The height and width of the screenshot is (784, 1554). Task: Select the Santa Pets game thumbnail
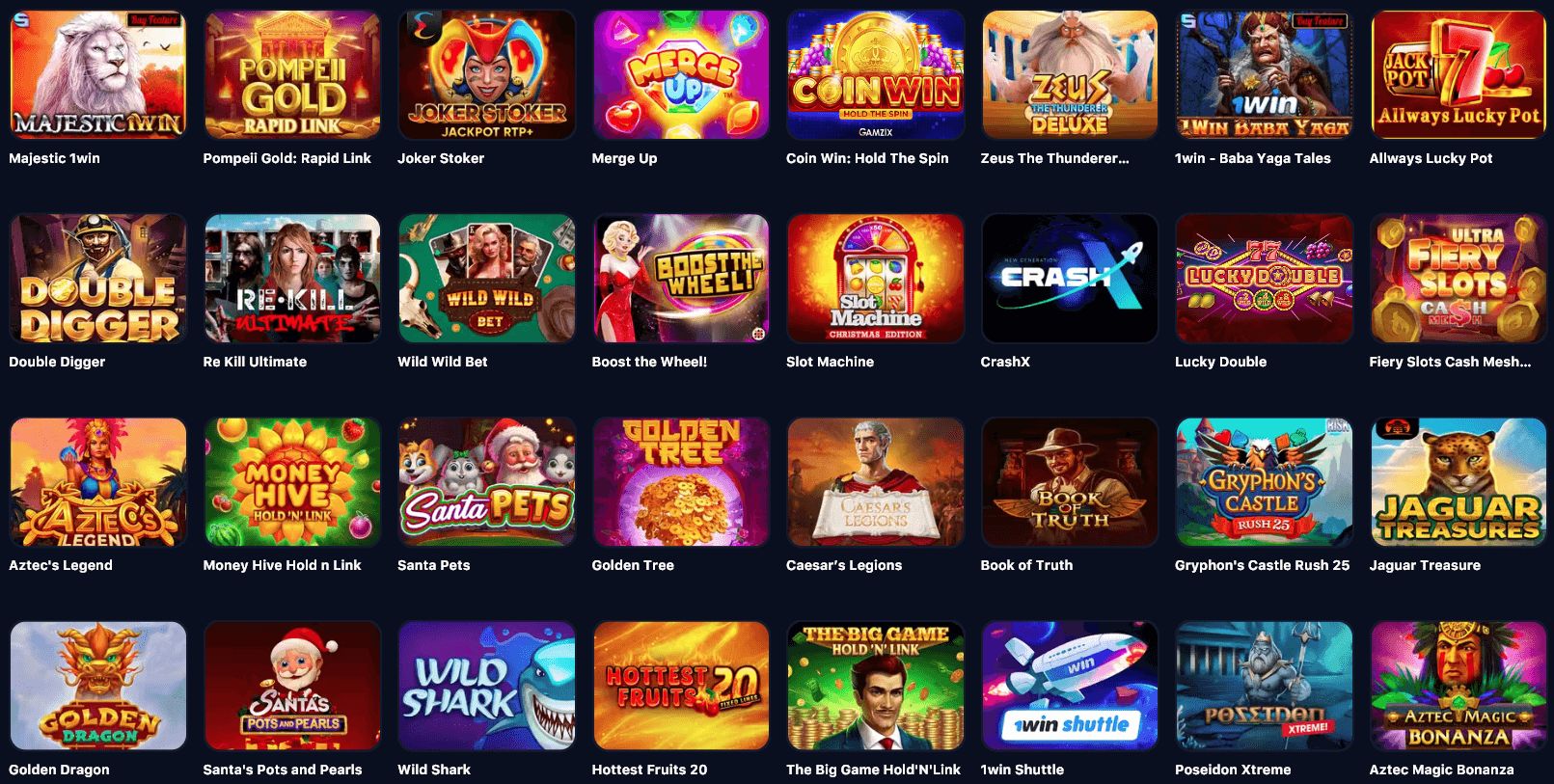pyautogui.click(x=486, y=481)
